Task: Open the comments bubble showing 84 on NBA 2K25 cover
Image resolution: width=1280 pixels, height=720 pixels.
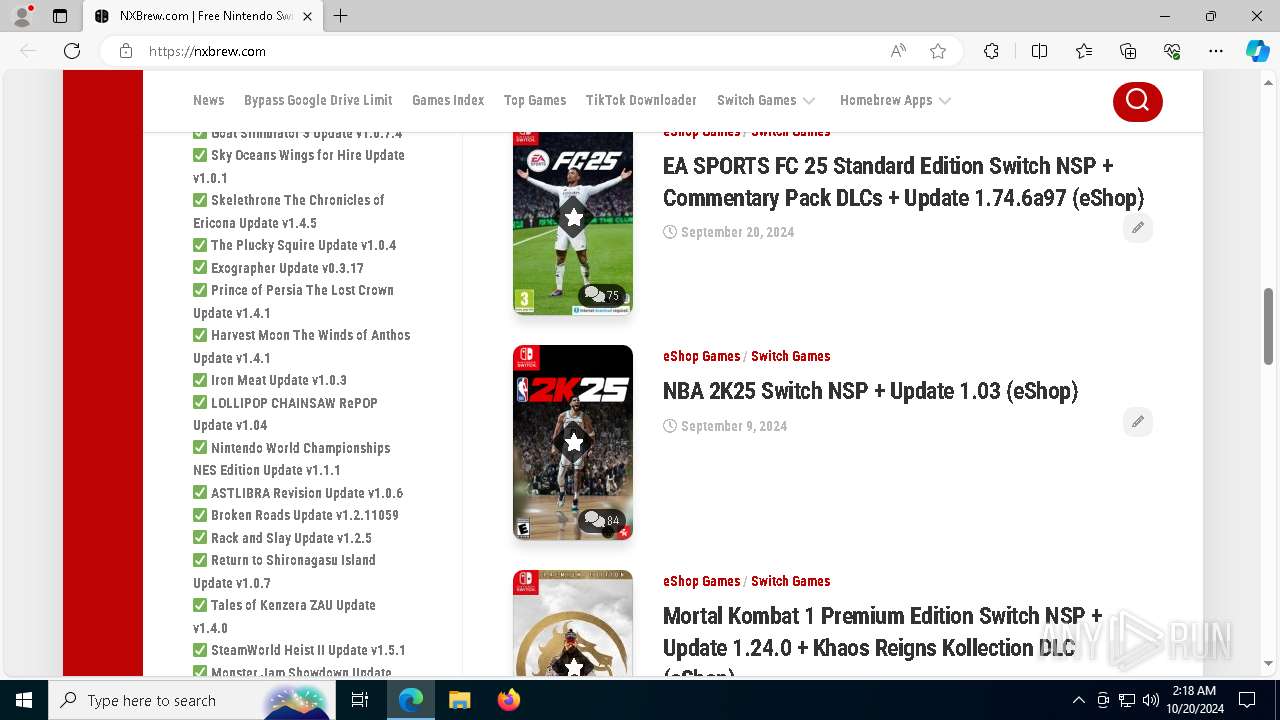Action: pos(602,520)
